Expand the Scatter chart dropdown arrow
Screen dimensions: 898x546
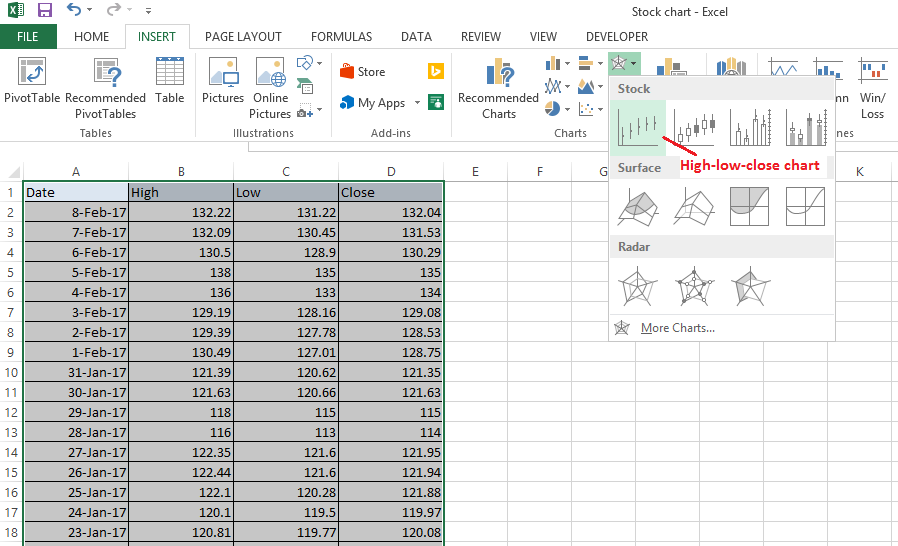click(x=600, y=109)
